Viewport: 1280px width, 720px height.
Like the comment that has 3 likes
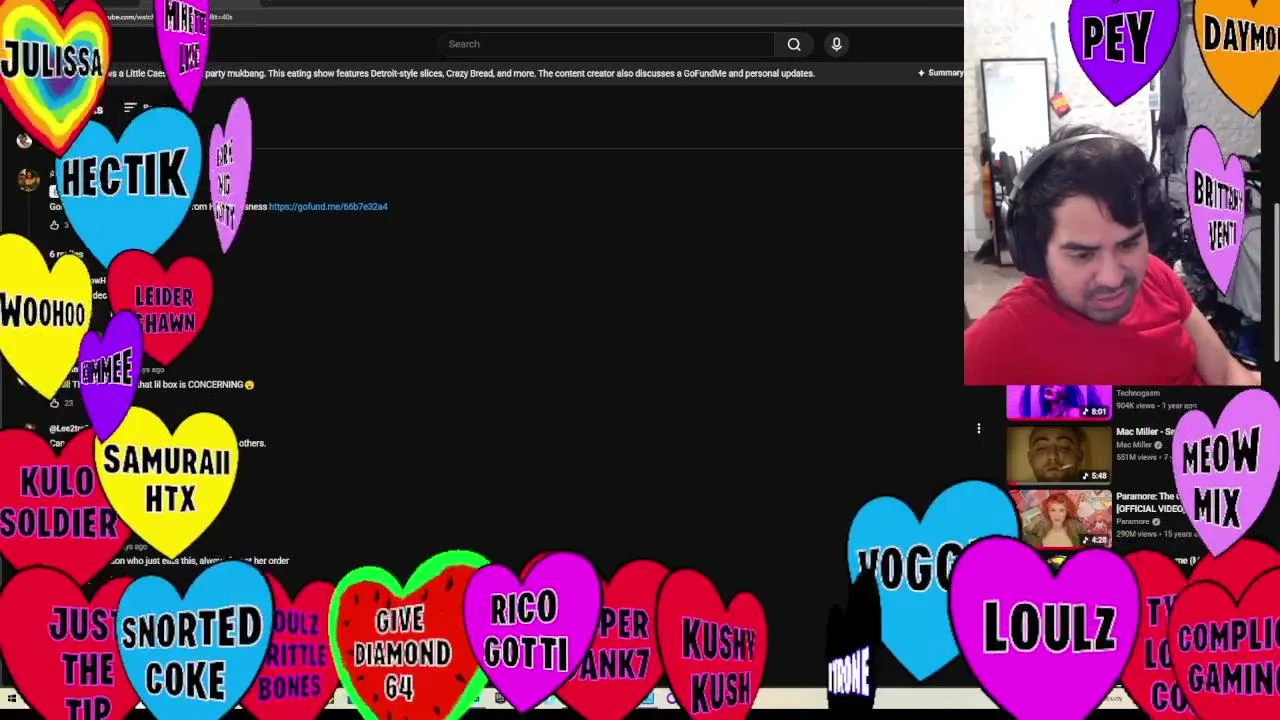coord(54,225)
